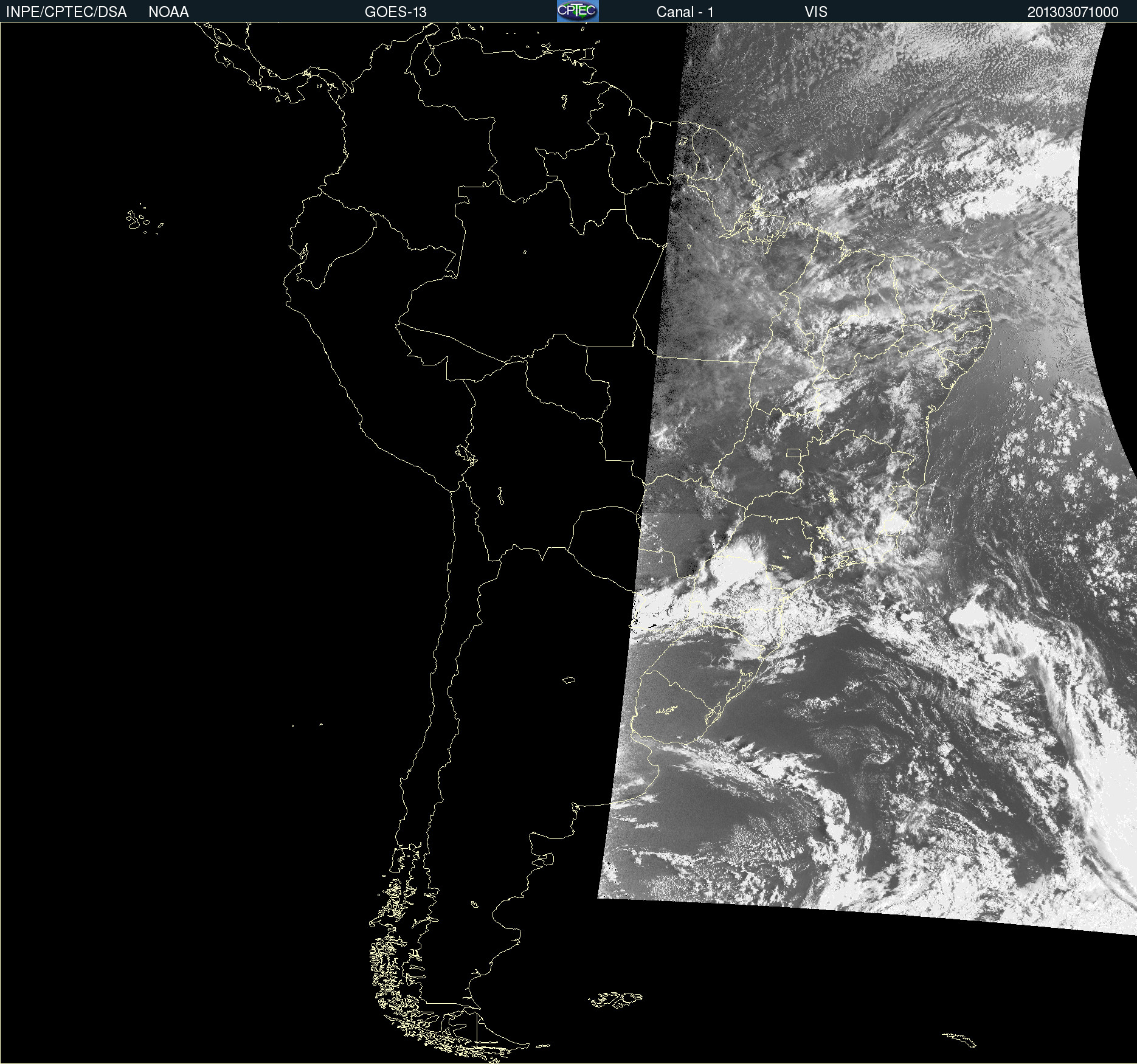The width and height of the screenshot is (1137, 1064).
Task: Click the CPTEC logo in the header
Action: 578,11
